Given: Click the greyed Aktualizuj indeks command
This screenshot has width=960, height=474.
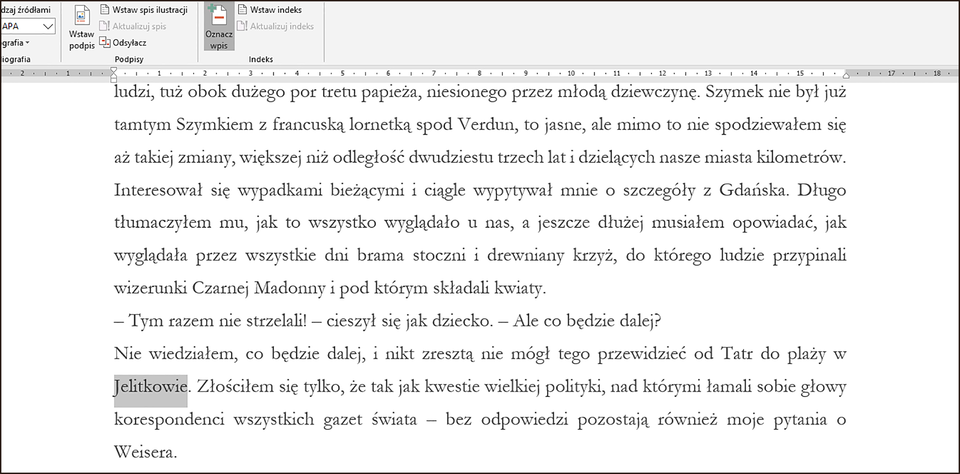Looking at the screenshot, I should (x=276, y=26).
